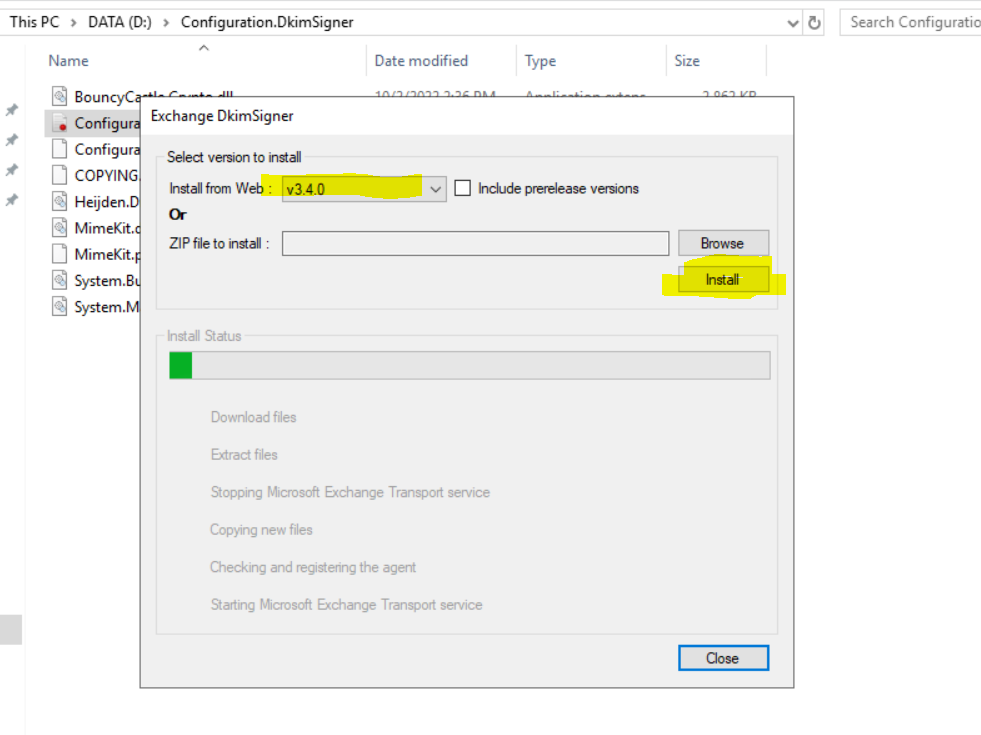Open the v3.4.0 version dropdown
Screen dimensions: 981x735
pyautogui.click(x=363, y=188)
